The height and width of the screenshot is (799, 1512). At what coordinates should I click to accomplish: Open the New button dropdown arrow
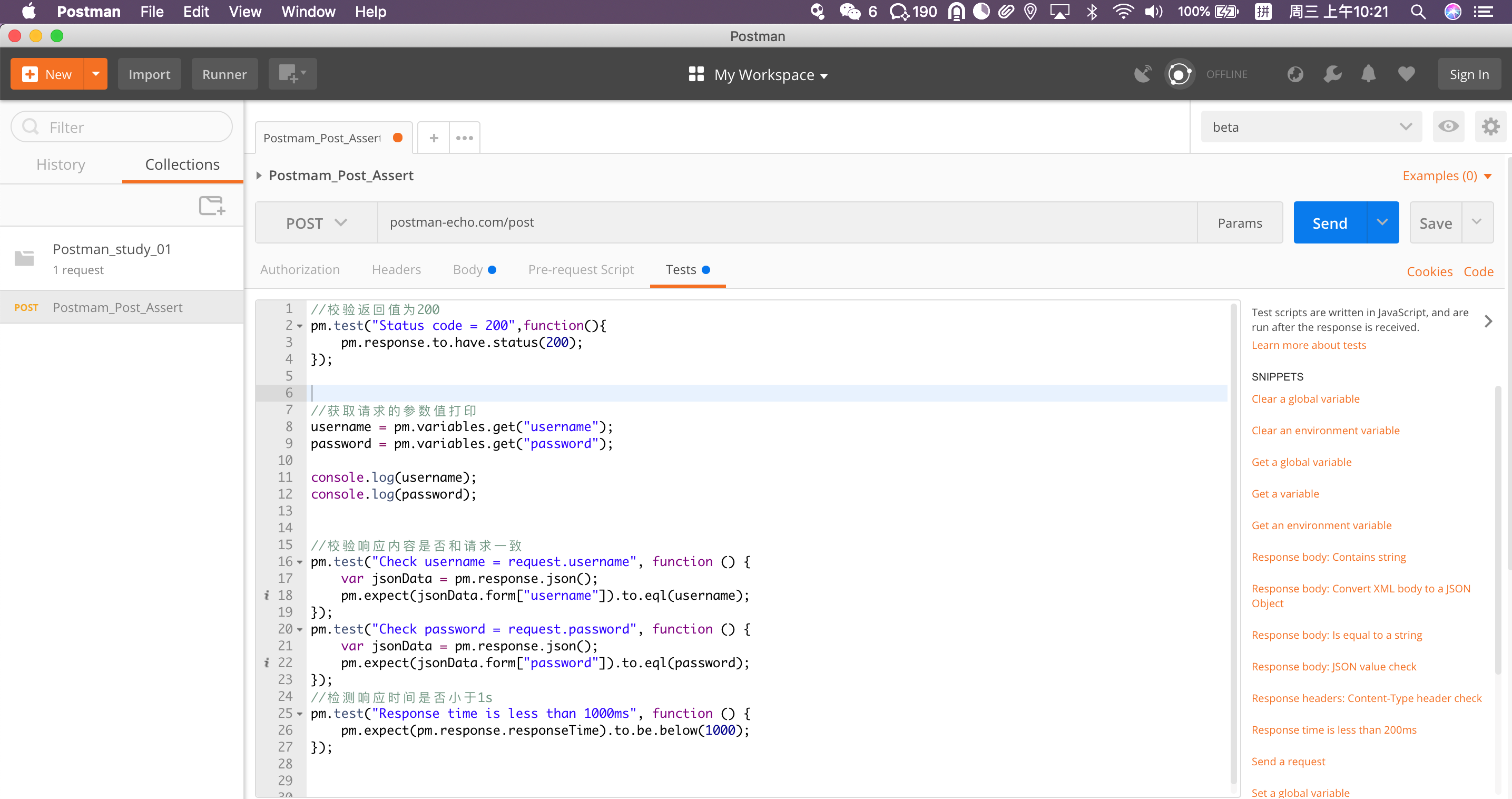pyautogui.click(x=96, y=74)
